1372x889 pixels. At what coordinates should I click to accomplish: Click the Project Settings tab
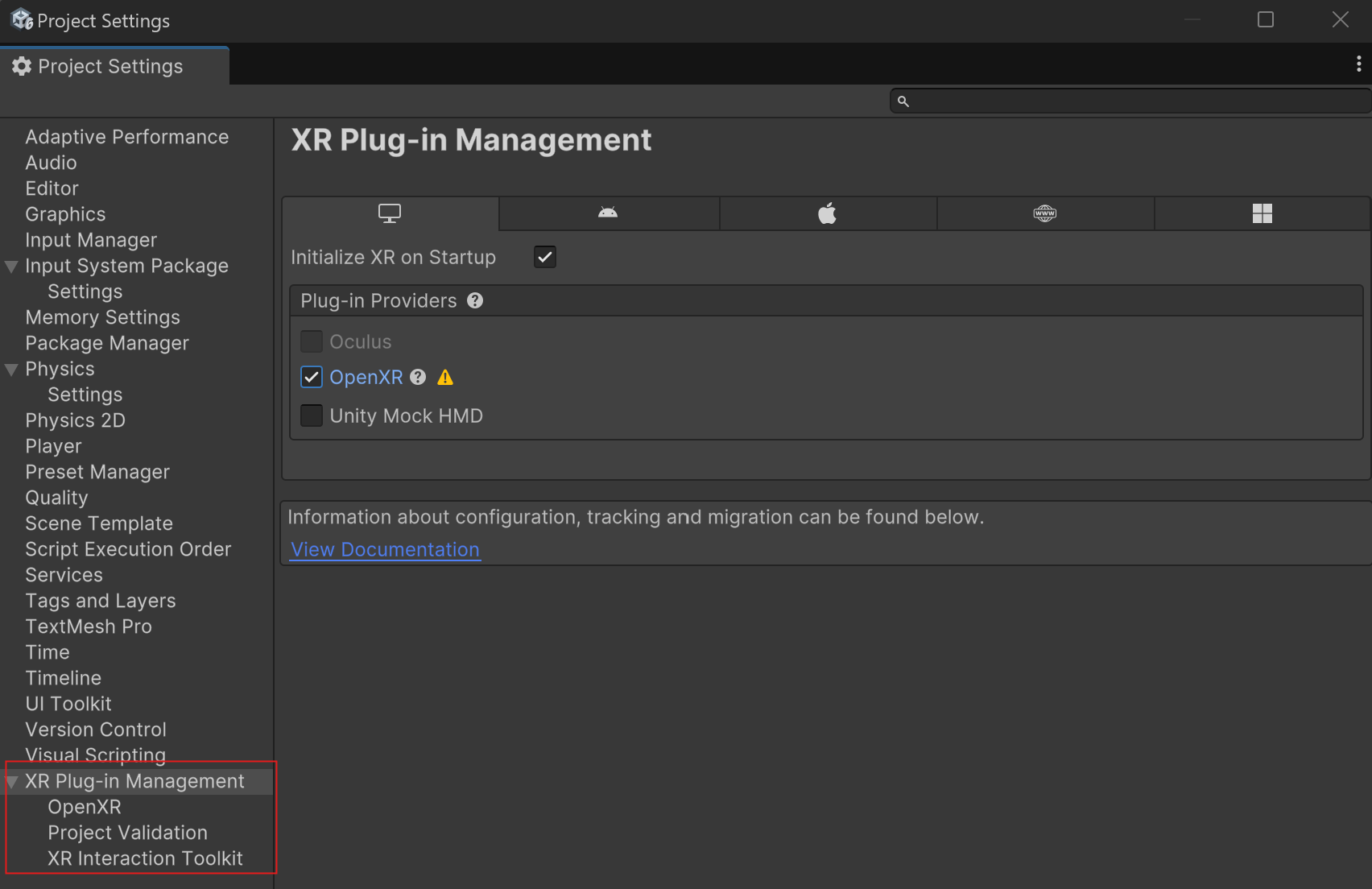[110, 66]
